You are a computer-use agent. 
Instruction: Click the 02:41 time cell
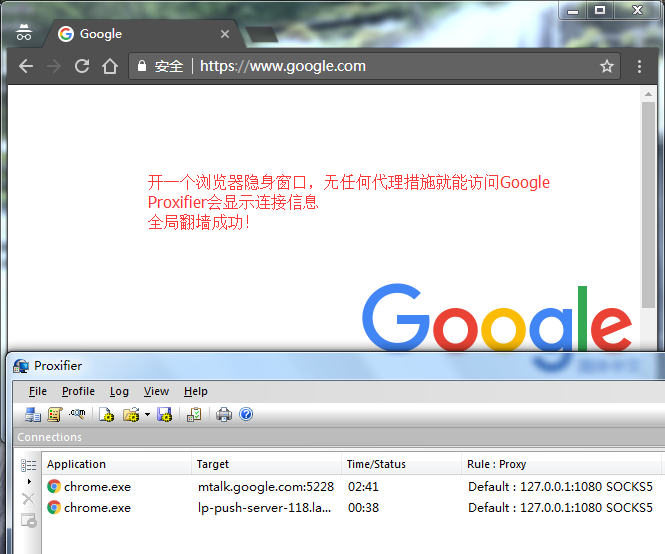(x=363, y=487)
